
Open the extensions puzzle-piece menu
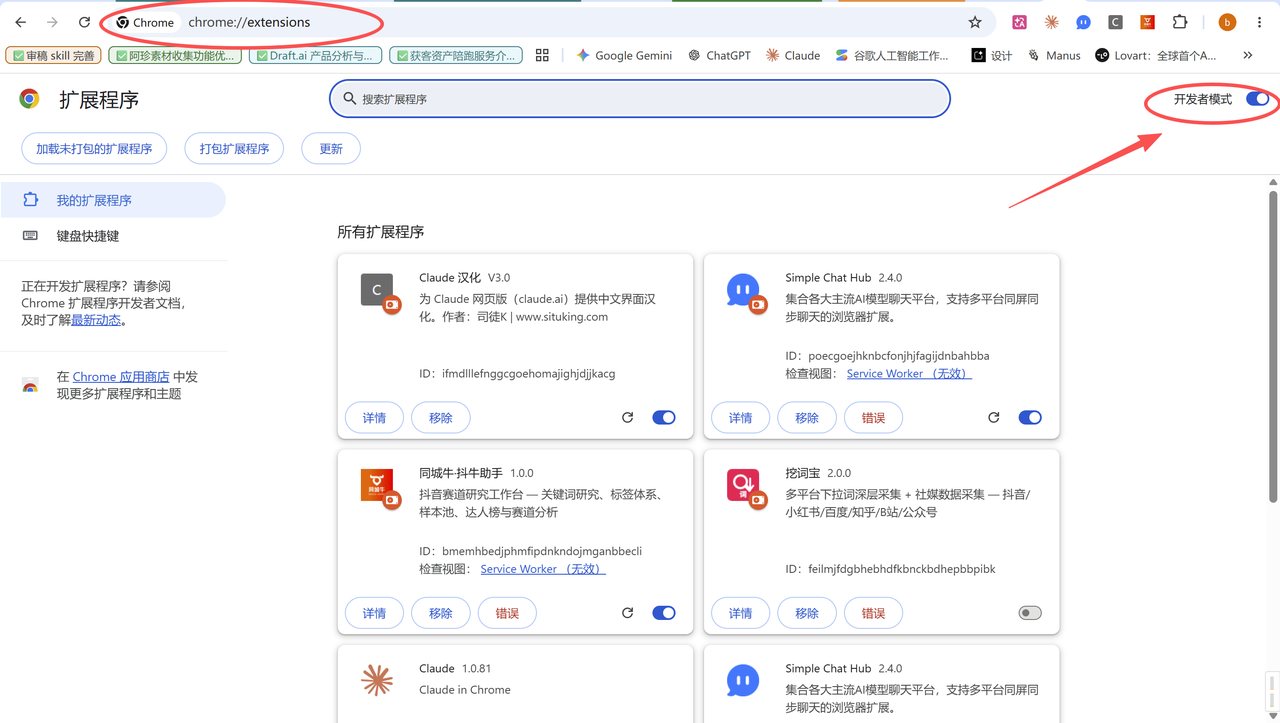(x=1180, y=22)
